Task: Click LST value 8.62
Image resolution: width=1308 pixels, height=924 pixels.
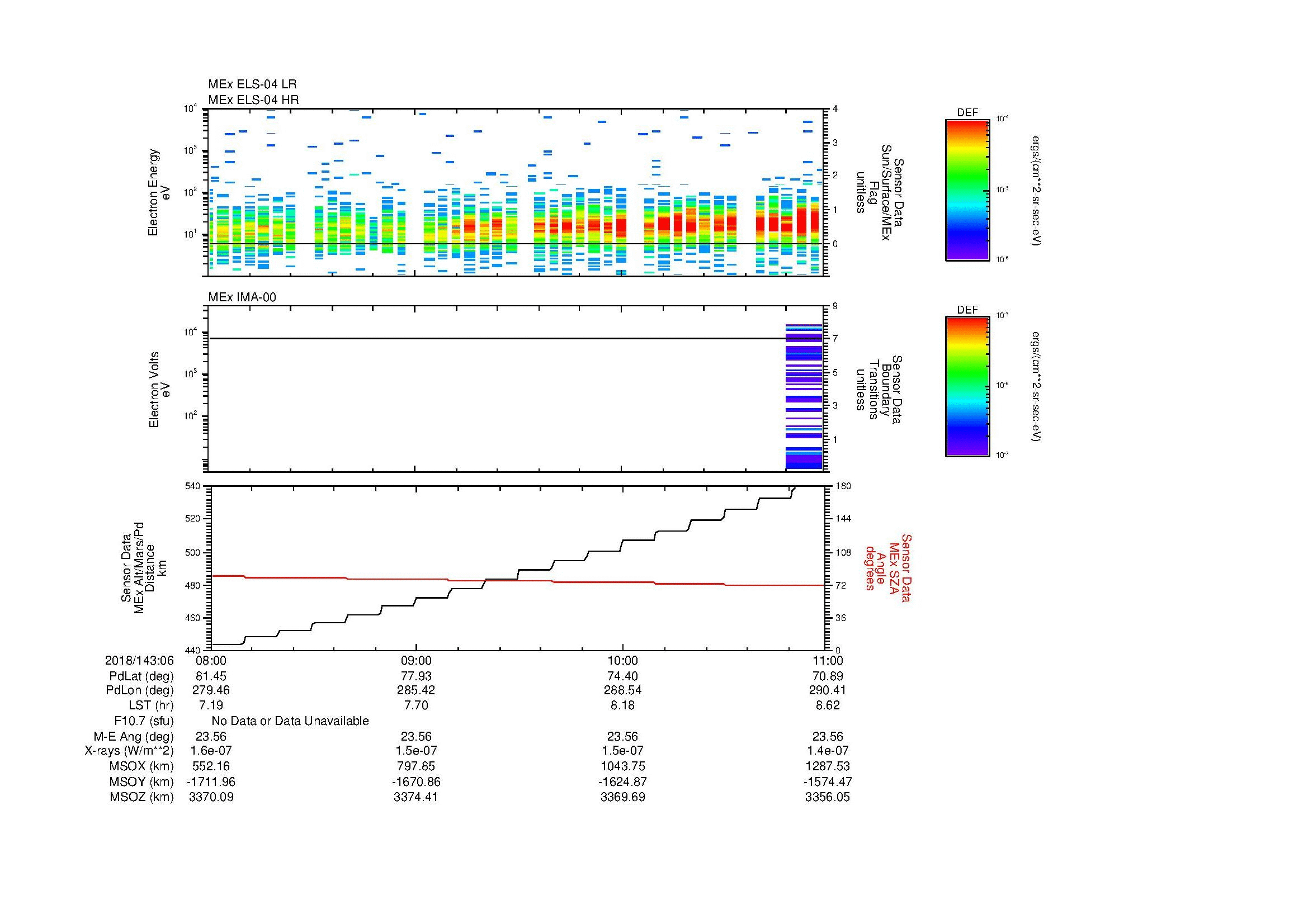Action: coord(828,705)
